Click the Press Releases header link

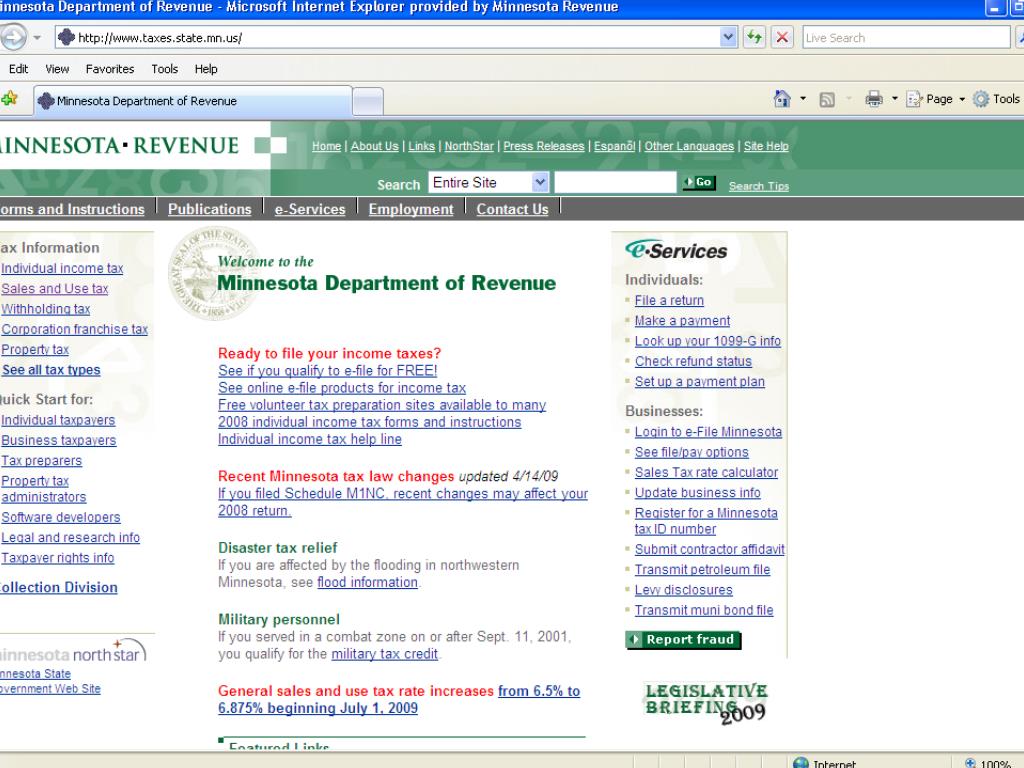543,146
